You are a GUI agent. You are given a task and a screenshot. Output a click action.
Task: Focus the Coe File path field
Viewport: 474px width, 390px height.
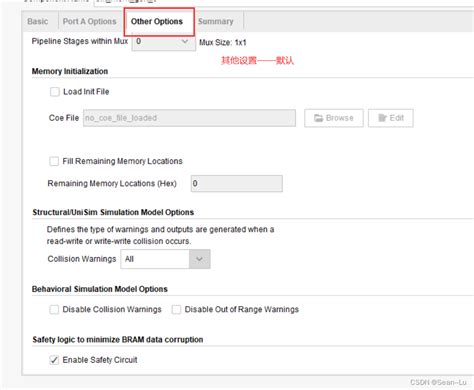189,118
